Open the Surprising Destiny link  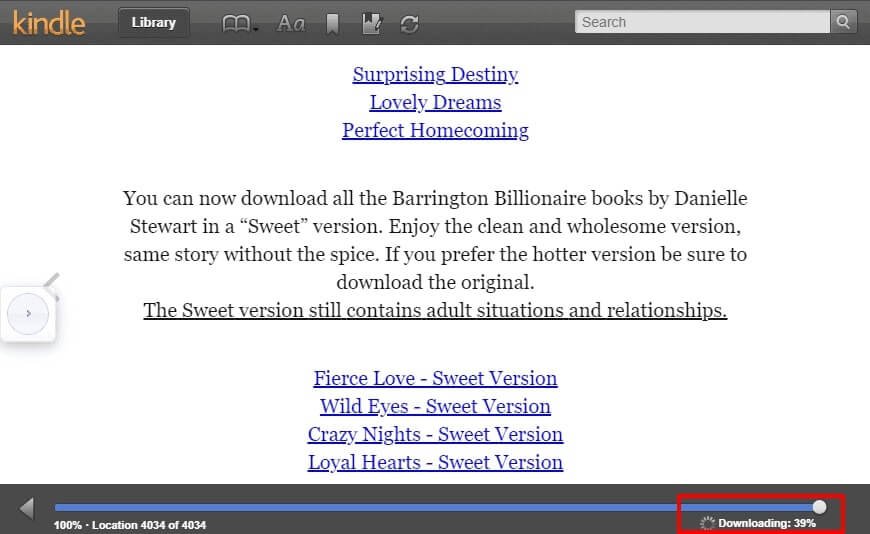tap(435, 74)
